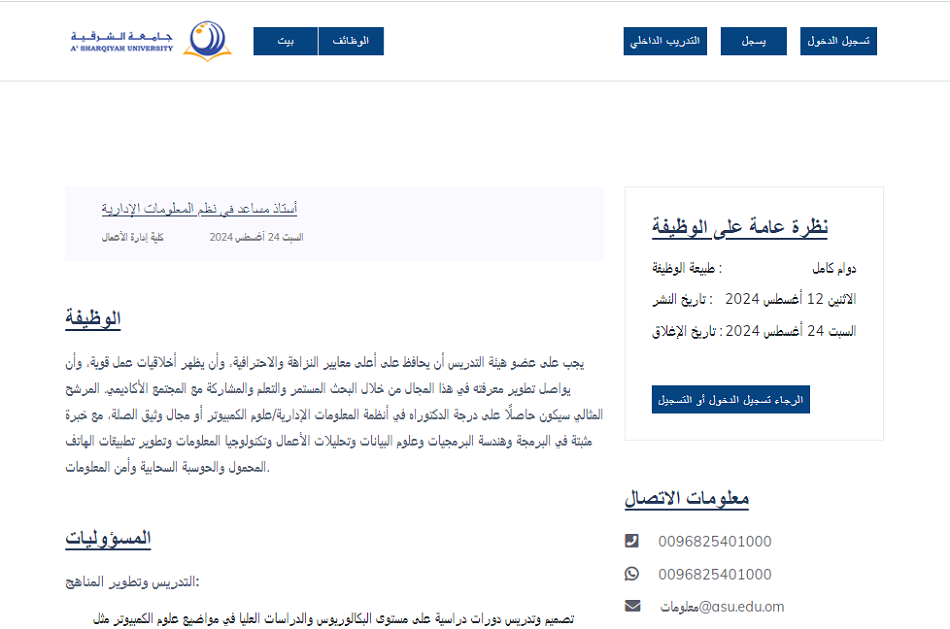
Task: Click the number beside the WhatsApp icon
Action: coord(714,574)
